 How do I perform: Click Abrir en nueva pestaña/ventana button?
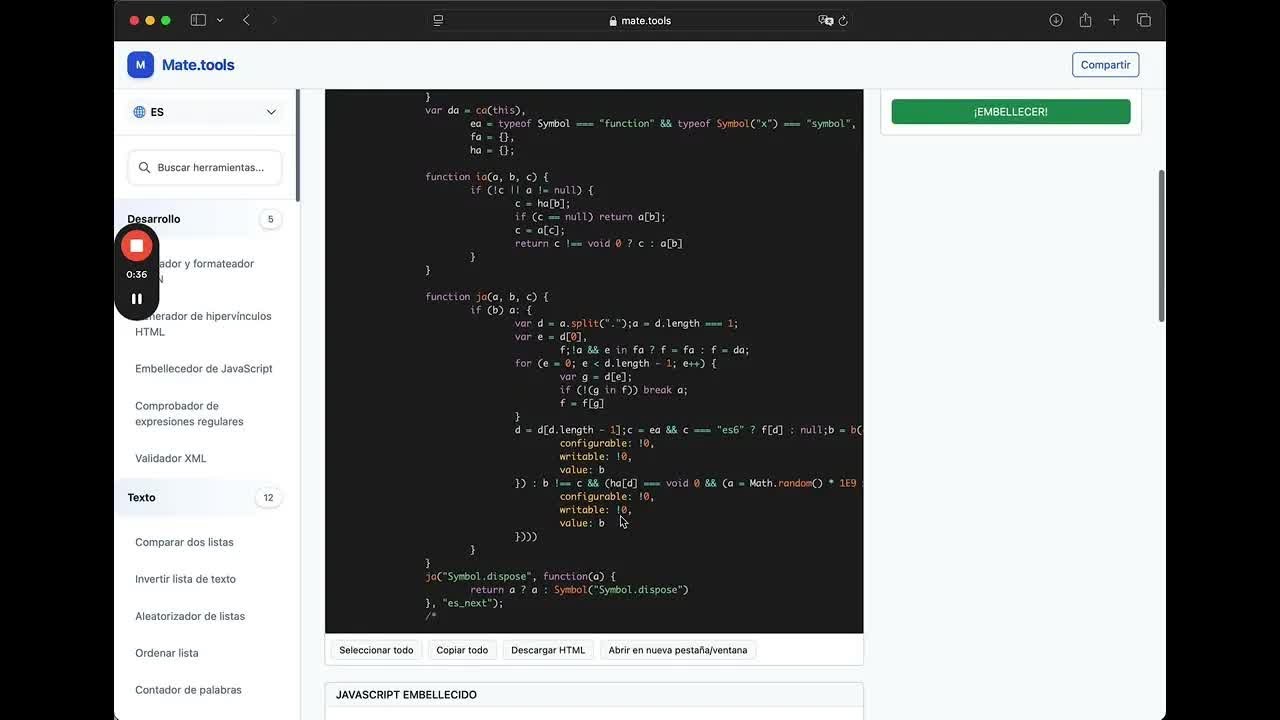click(678, 650)
